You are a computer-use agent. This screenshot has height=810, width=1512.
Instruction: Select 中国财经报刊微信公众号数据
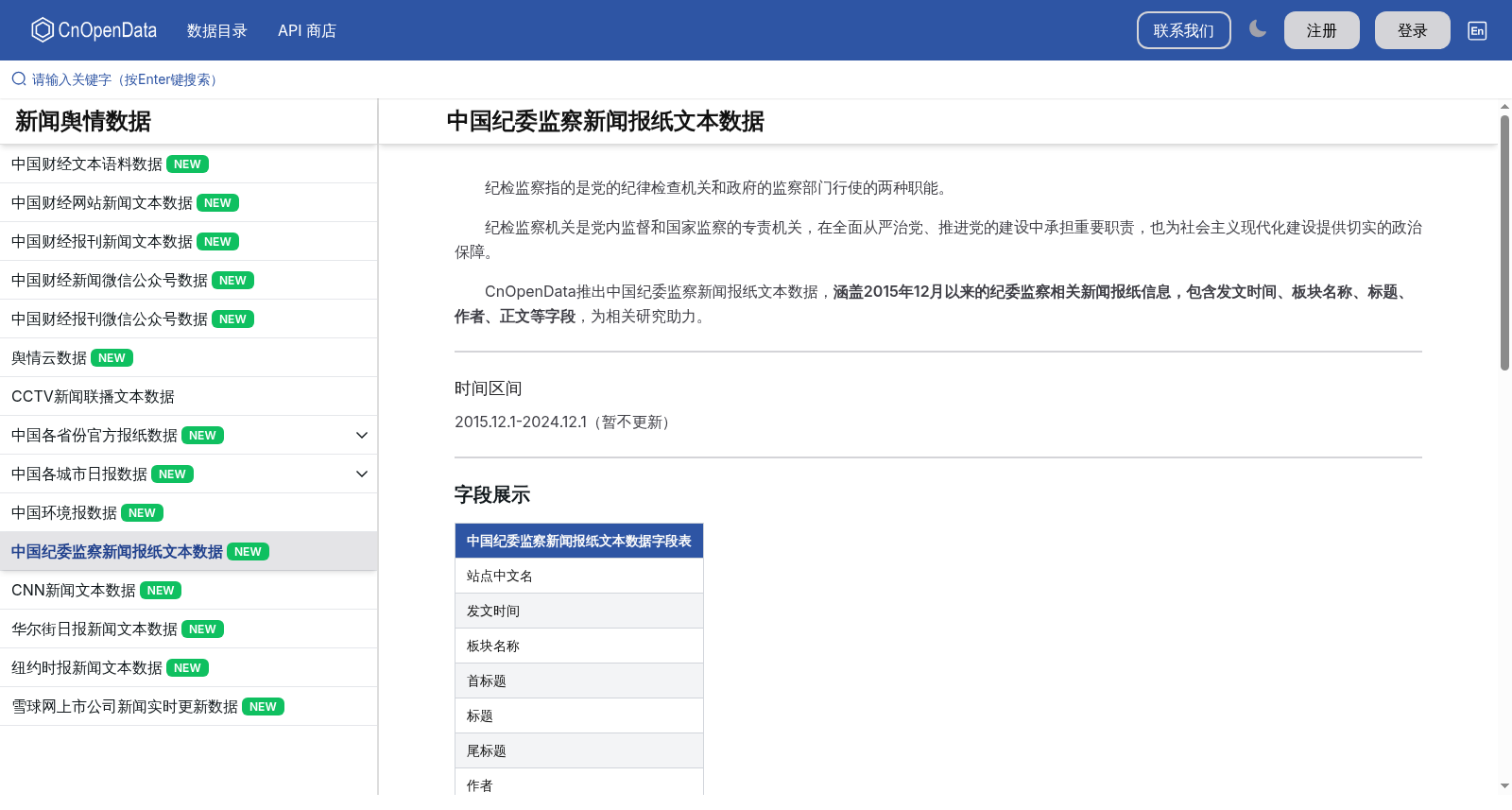pos(188,319)
